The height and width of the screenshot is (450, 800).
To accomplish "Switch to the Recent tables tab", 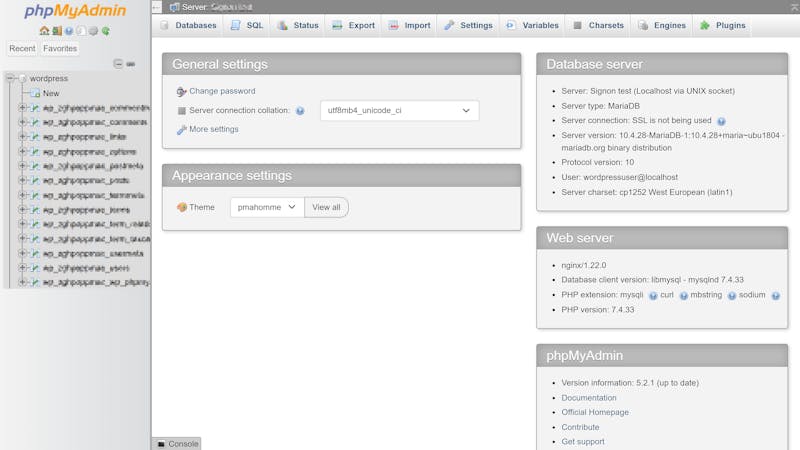I will coord(22,48).
